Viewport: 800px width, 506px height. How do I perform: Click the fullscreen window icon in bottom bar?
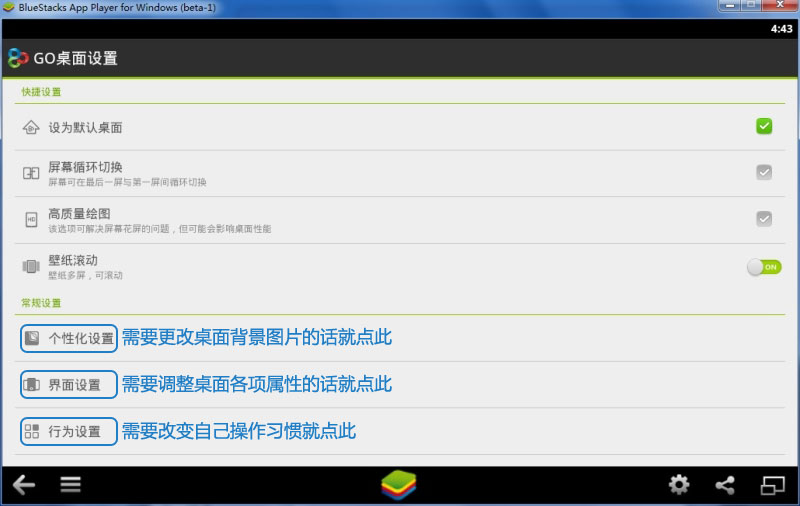pos(772,485)
